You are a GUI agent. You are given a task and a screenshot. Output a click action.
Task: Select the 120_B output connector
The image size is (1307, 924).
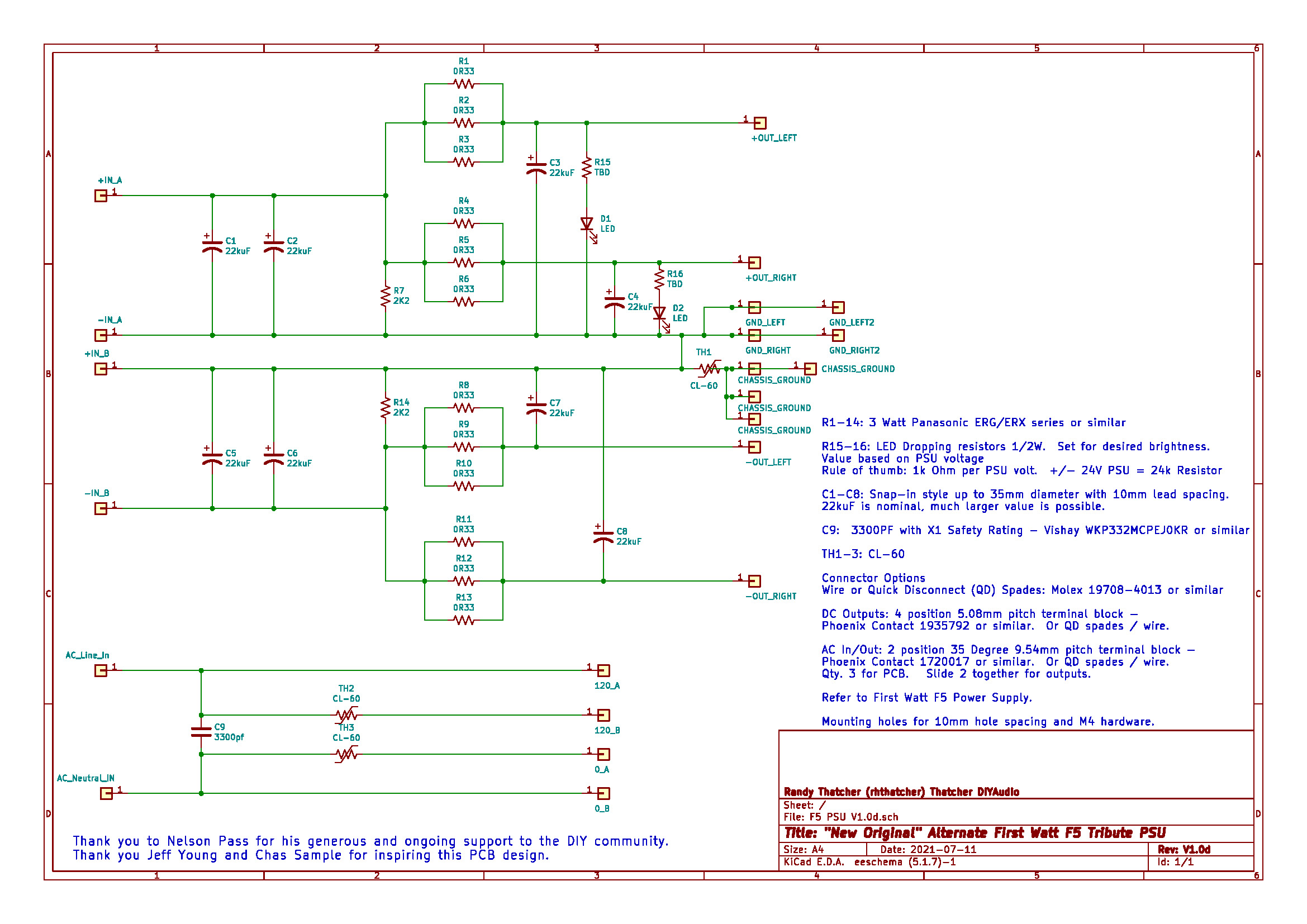coord(603,715)
